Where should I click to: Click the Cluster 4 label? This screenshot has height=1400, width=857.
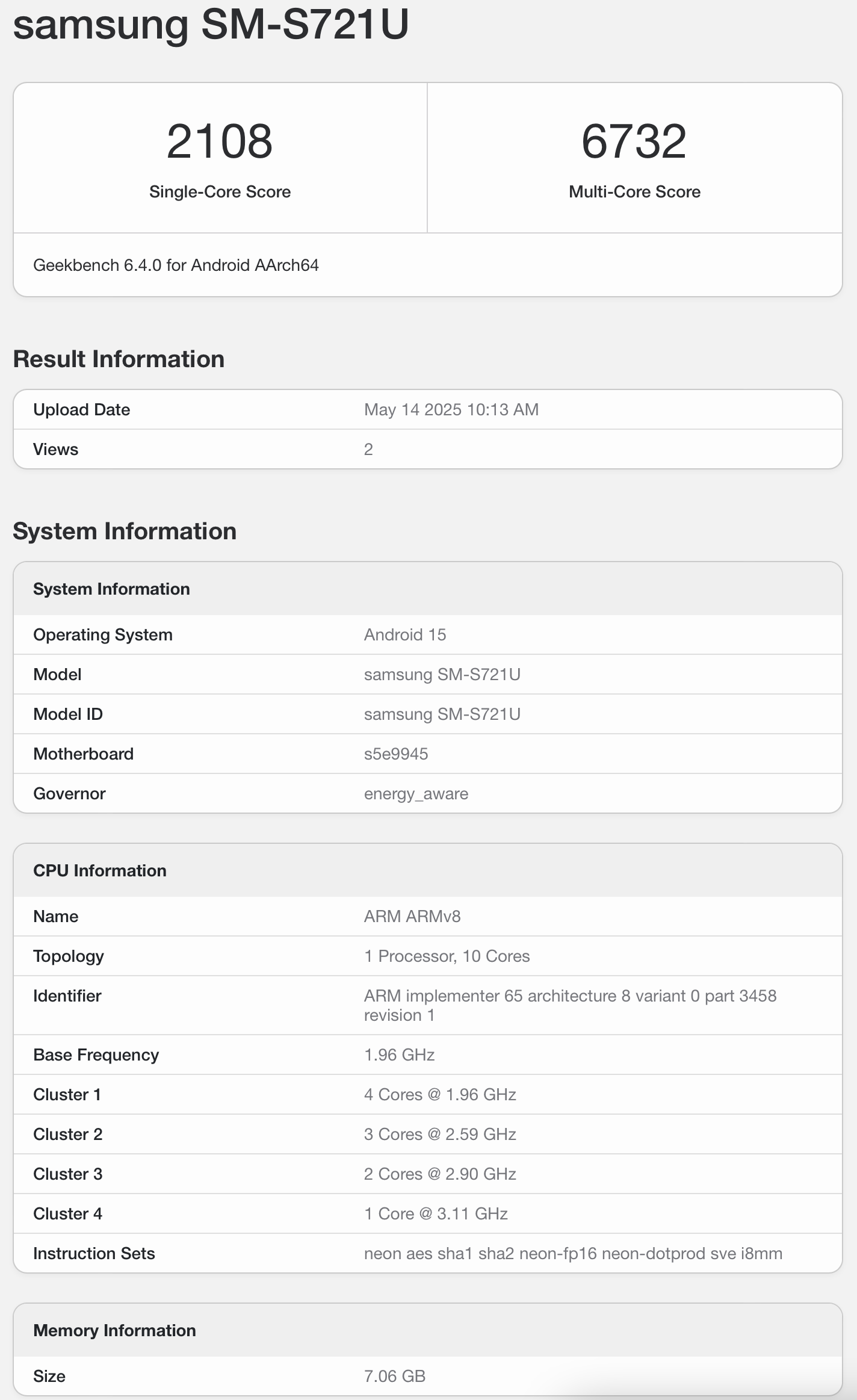pos(67,1213)
